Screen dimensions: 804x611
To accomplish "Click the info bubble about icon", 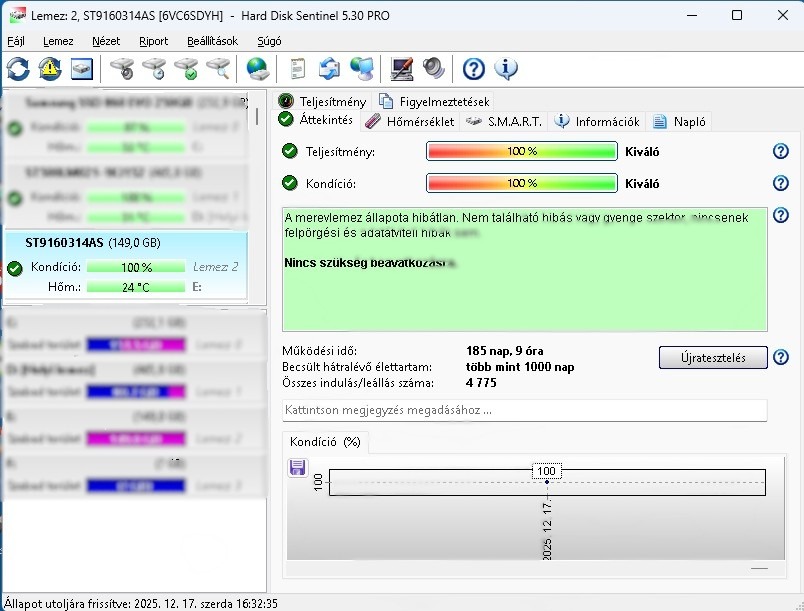I will coord(506,69).
